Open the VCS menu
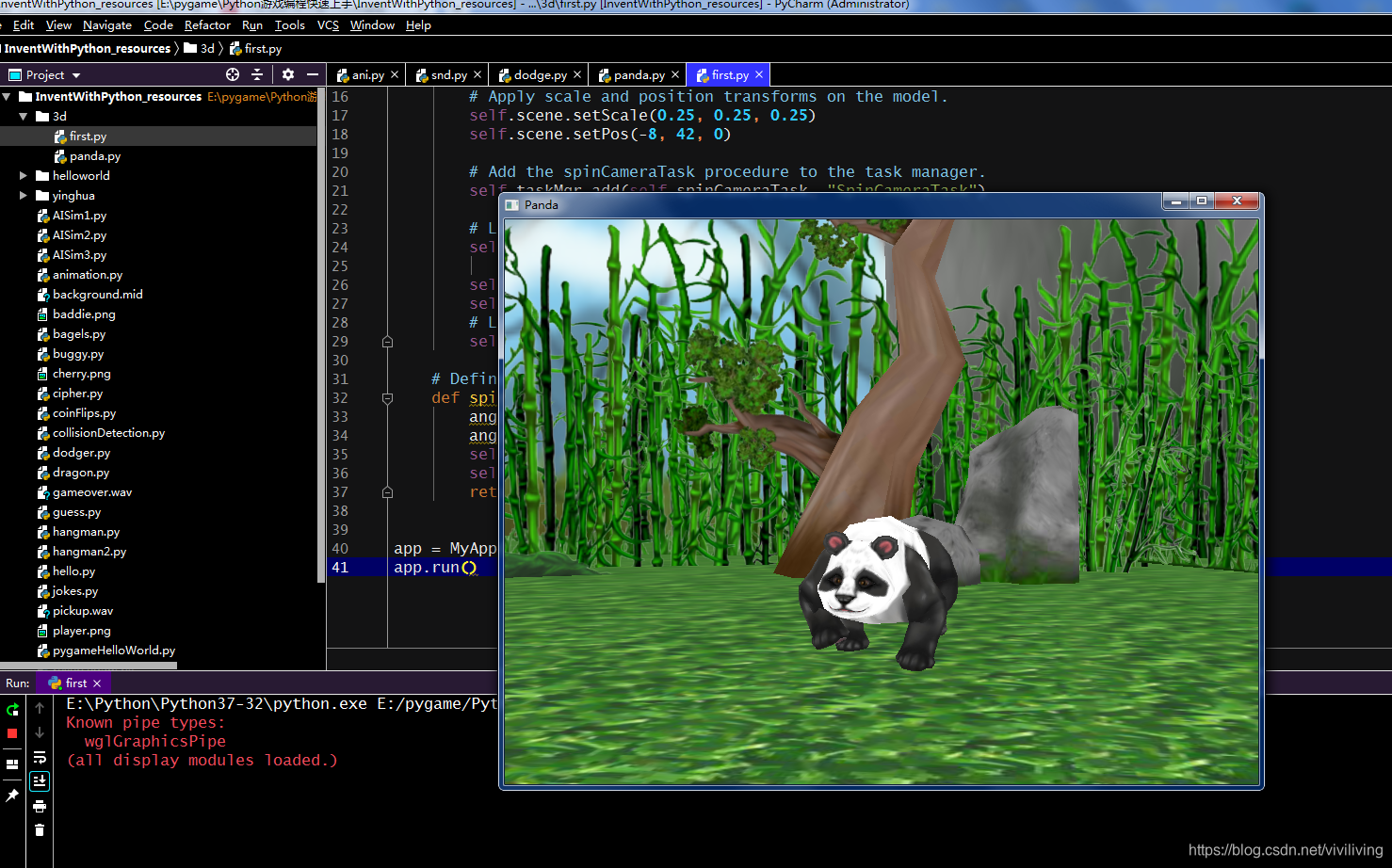The image size is (1392, 868). [x=327, y=25]
